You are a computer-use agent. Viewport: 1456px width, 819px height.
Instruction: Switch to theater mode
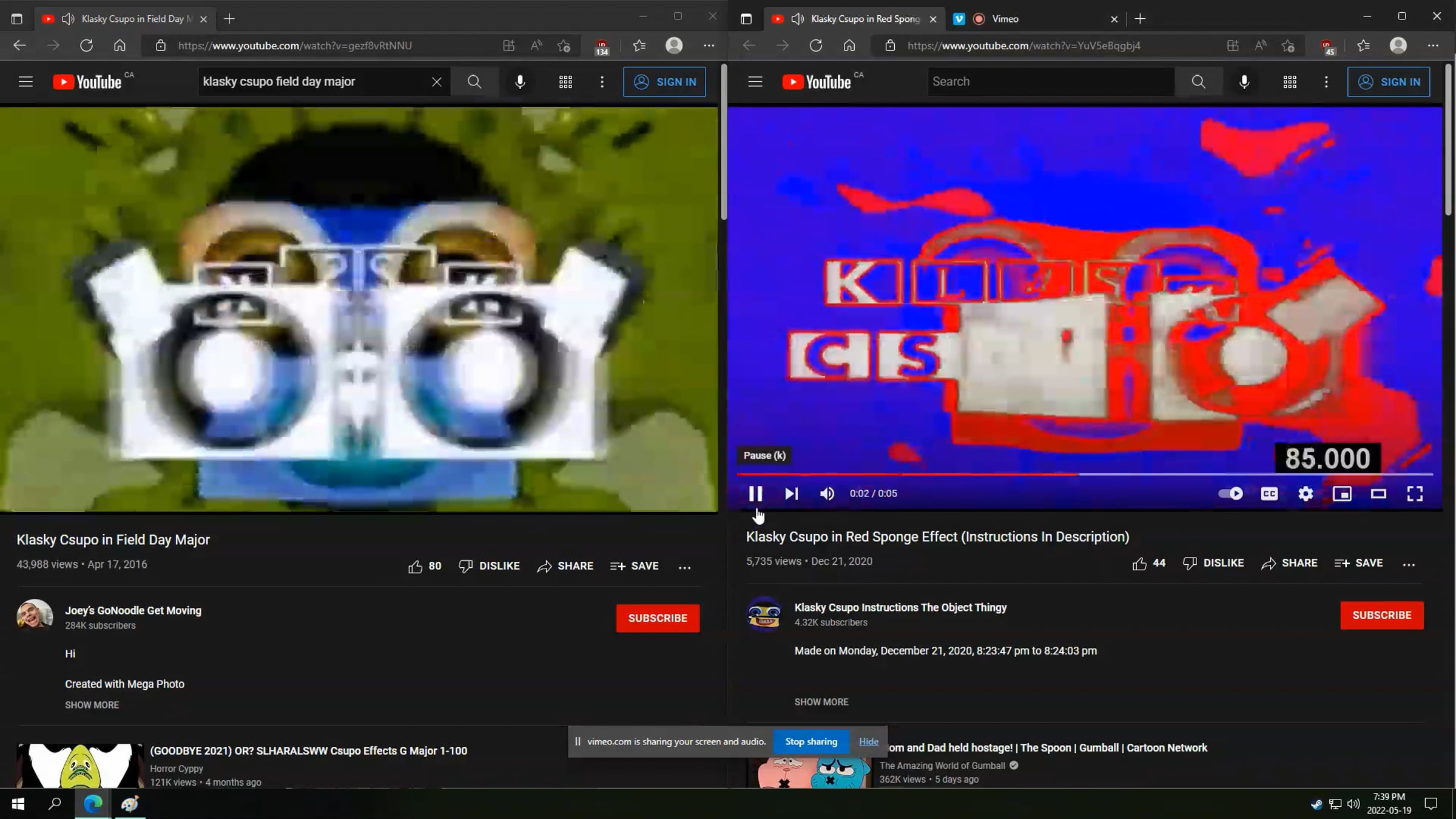(1378, 494)
